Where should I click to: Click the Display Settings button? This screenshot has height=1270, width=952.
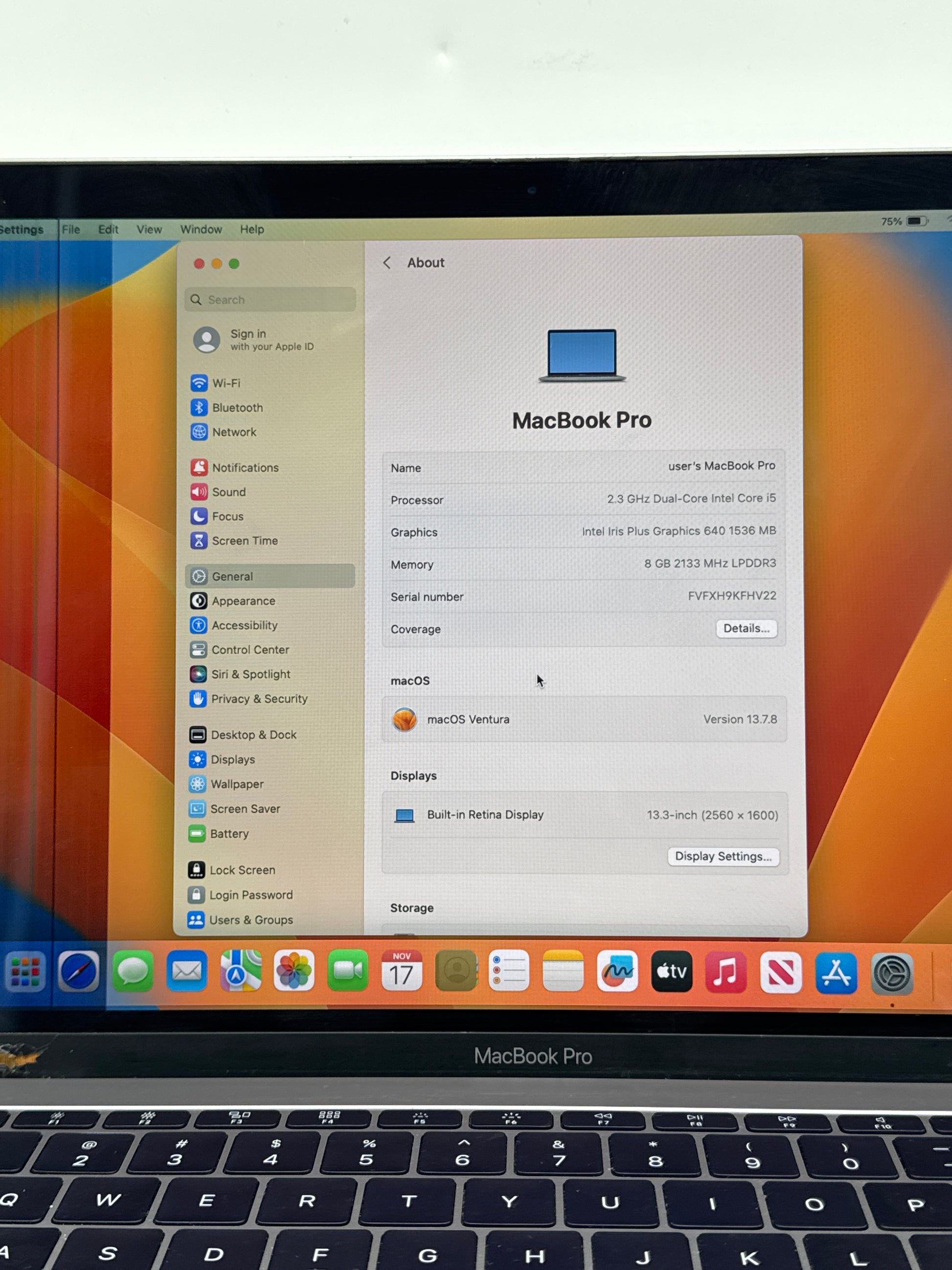(x=723, y=856)
